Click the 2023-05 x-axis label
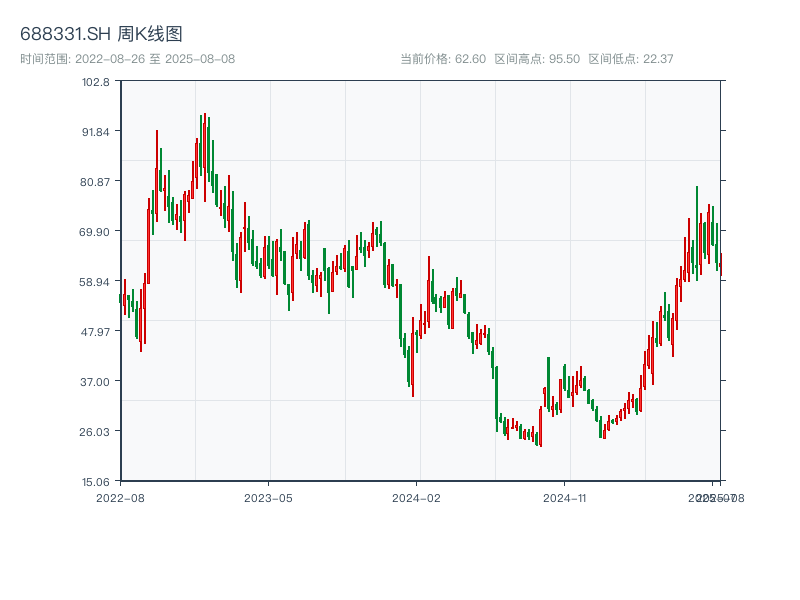800x600 pixels. (268, 498)
